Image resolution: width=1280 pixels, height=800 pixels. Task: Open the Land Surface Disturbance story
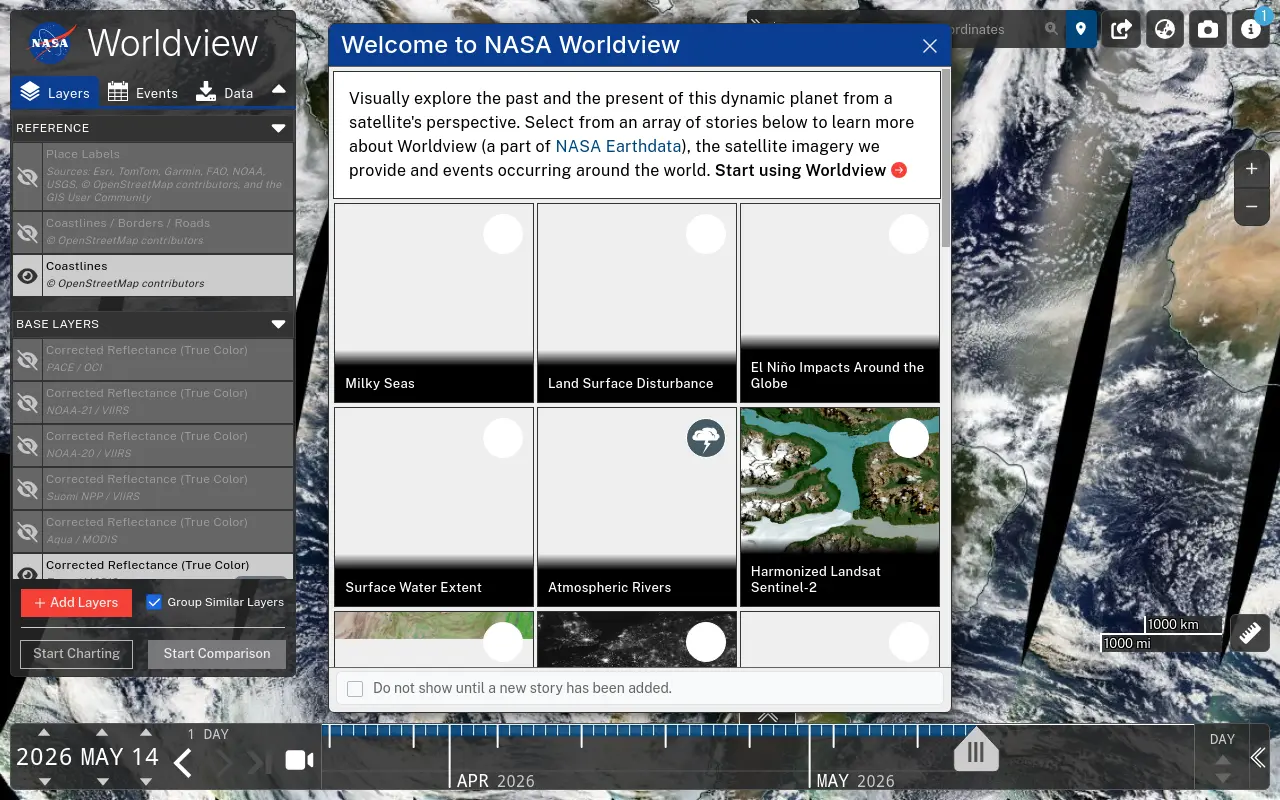637,303
